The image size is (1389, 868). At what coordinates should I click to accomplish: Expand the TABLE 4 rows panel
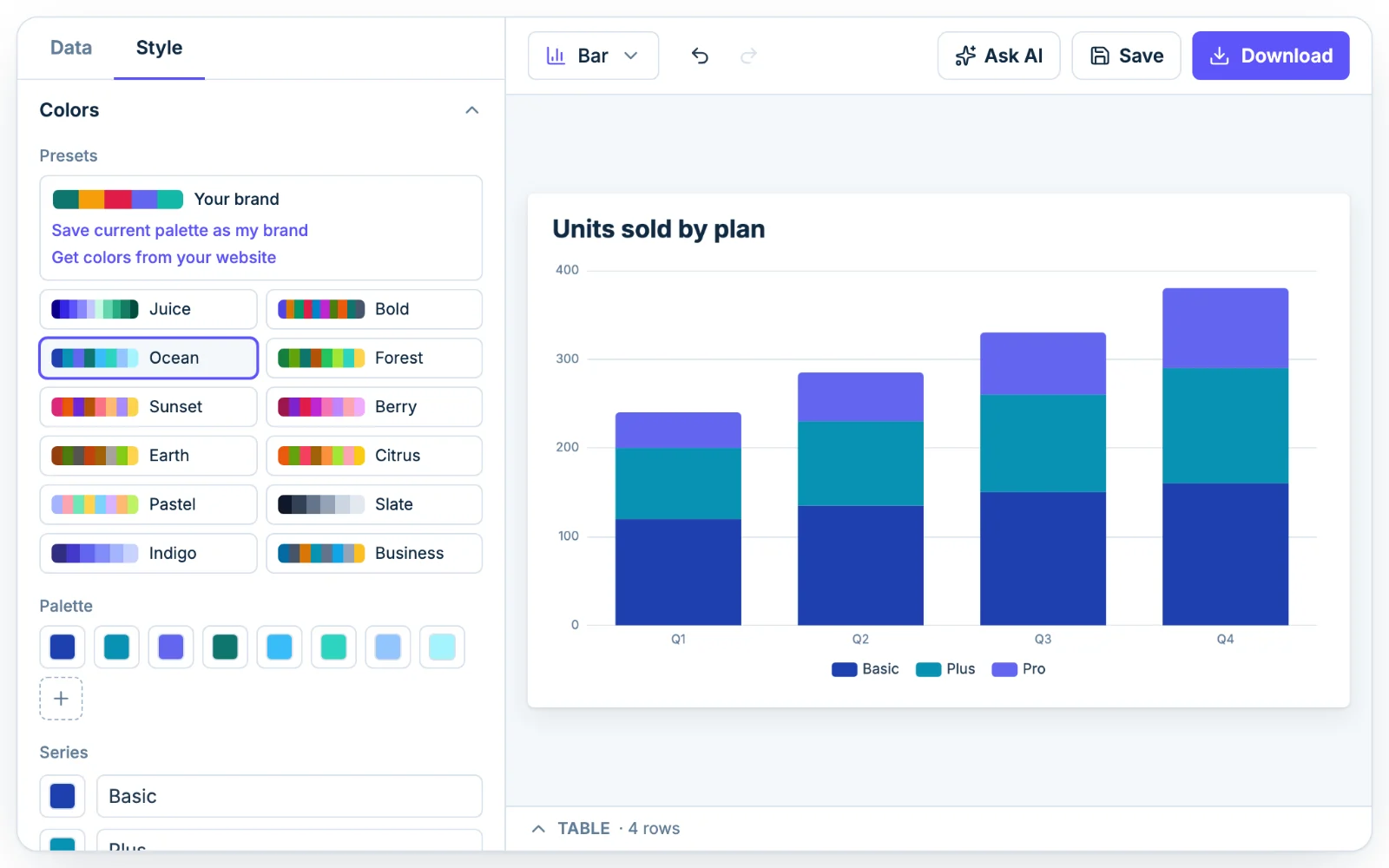pos(606,829)
